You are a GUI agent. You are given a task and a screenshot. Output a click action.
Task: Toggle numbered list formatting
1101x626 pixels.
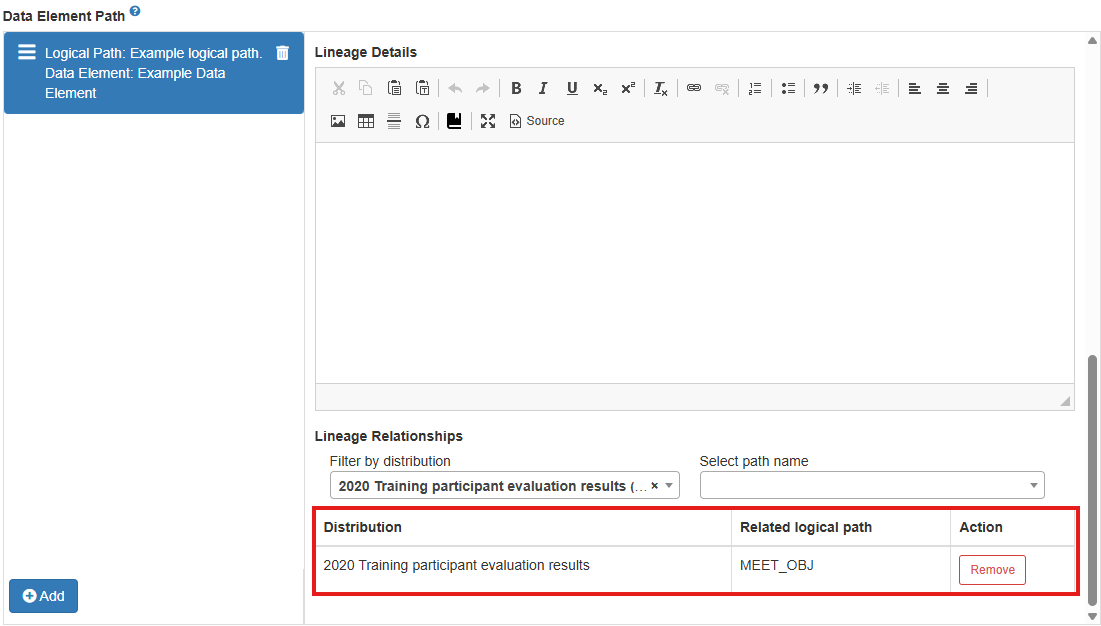click(755, 88)
